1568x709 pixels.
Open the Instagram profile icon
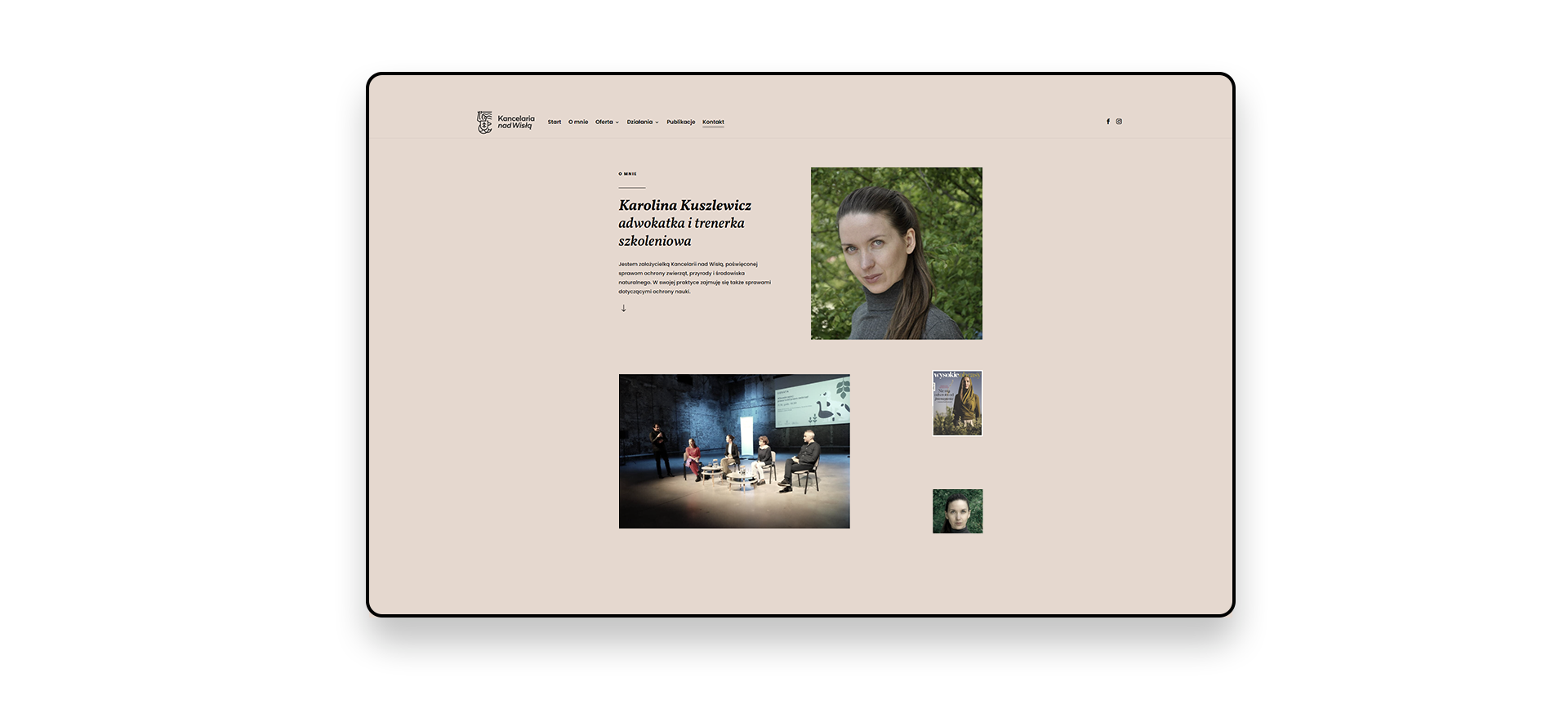tap(1119, 122)
